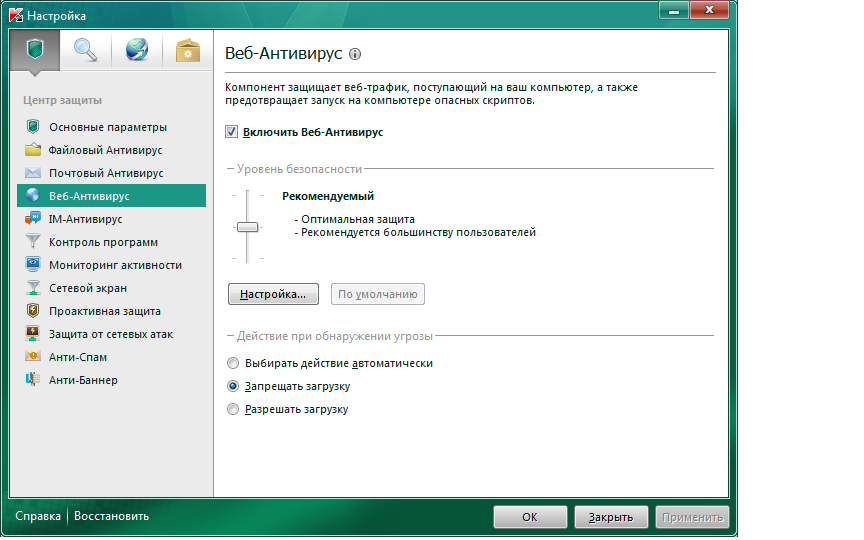Open the Advanced settings box tab
Image resolution: width=864 pixels, height=540 pixels.
coord(188,50)
